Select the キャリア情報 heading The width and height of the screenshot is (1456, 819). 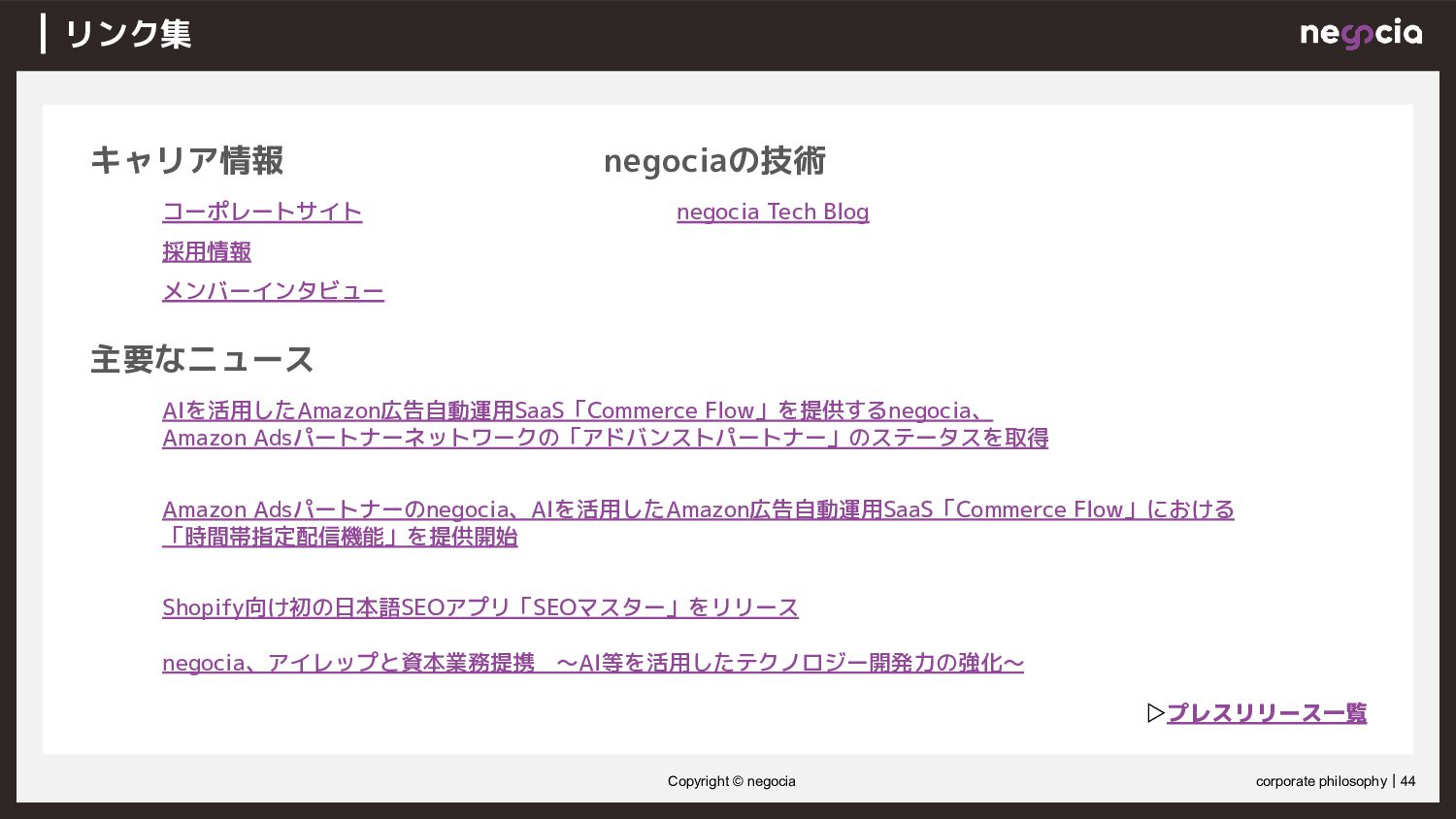point(186,160)
